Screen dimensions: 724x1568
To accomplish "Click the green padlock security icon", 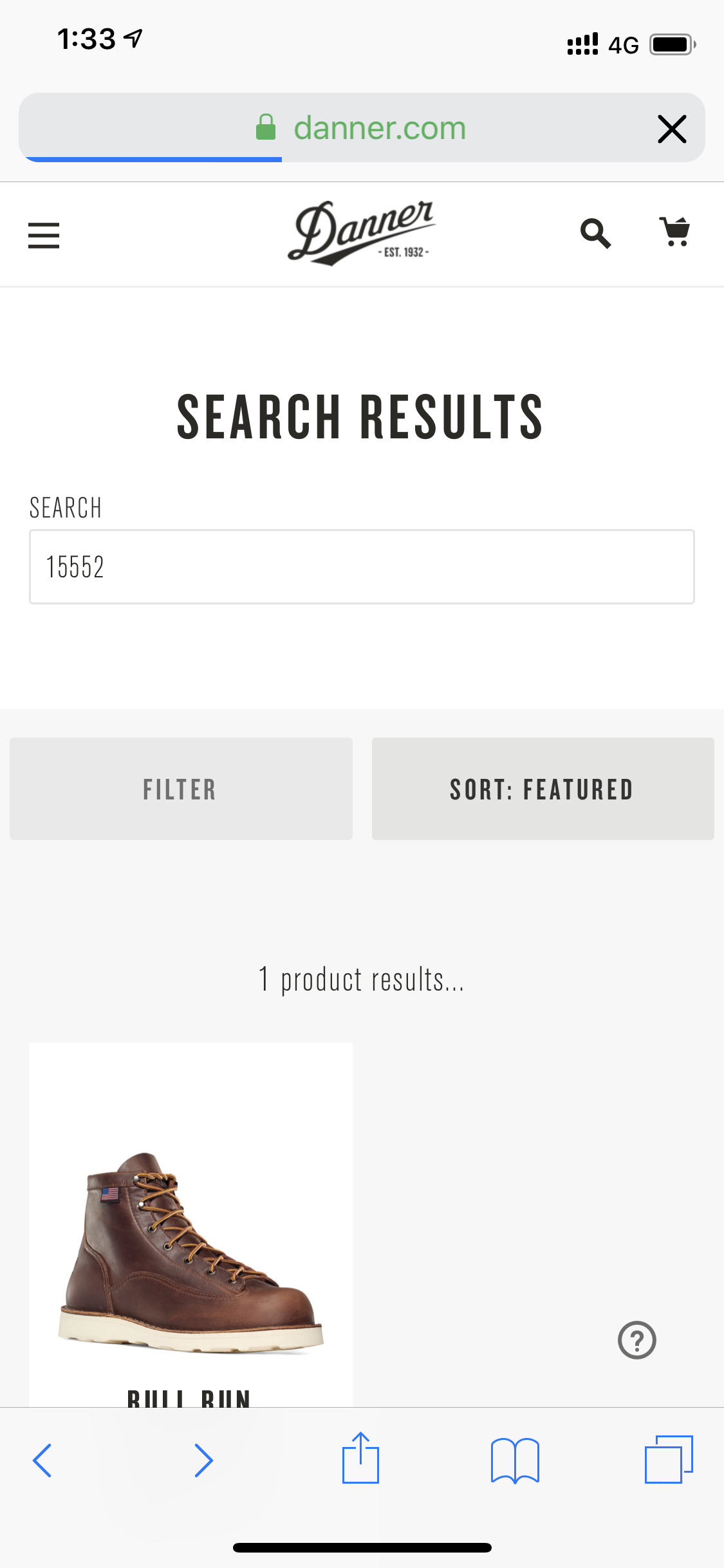I will pyautogui.click(x=266, y=127).
